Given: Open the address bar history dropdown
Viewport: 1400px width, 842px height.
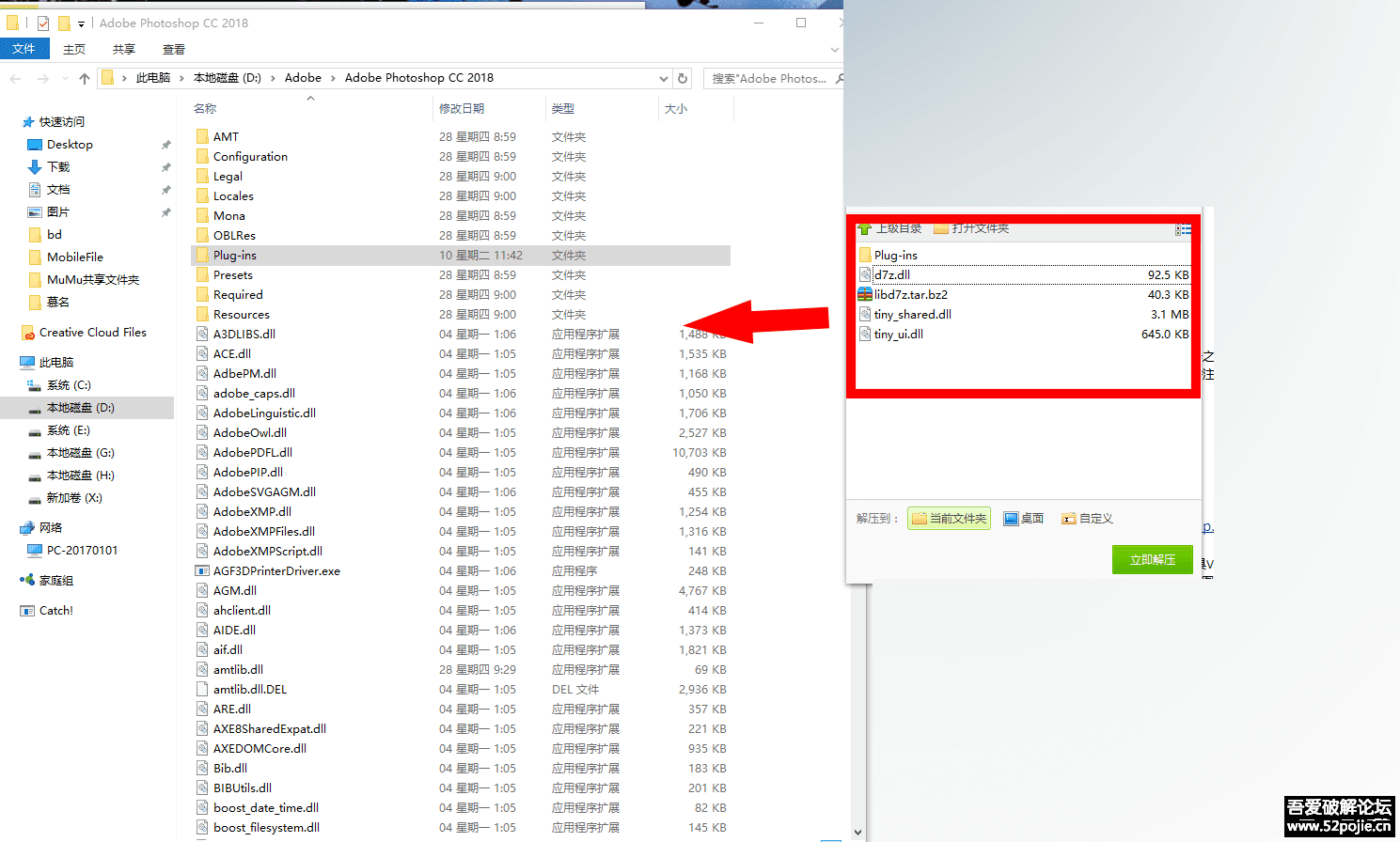Looking at the screenshot, I should [x=663, y=78].
